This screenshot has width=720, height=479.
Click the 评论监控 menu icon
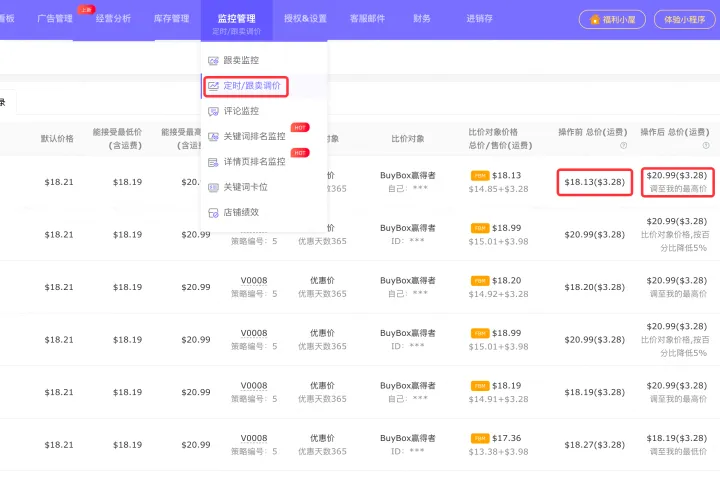pyautogui.click(x=213, y=111)
